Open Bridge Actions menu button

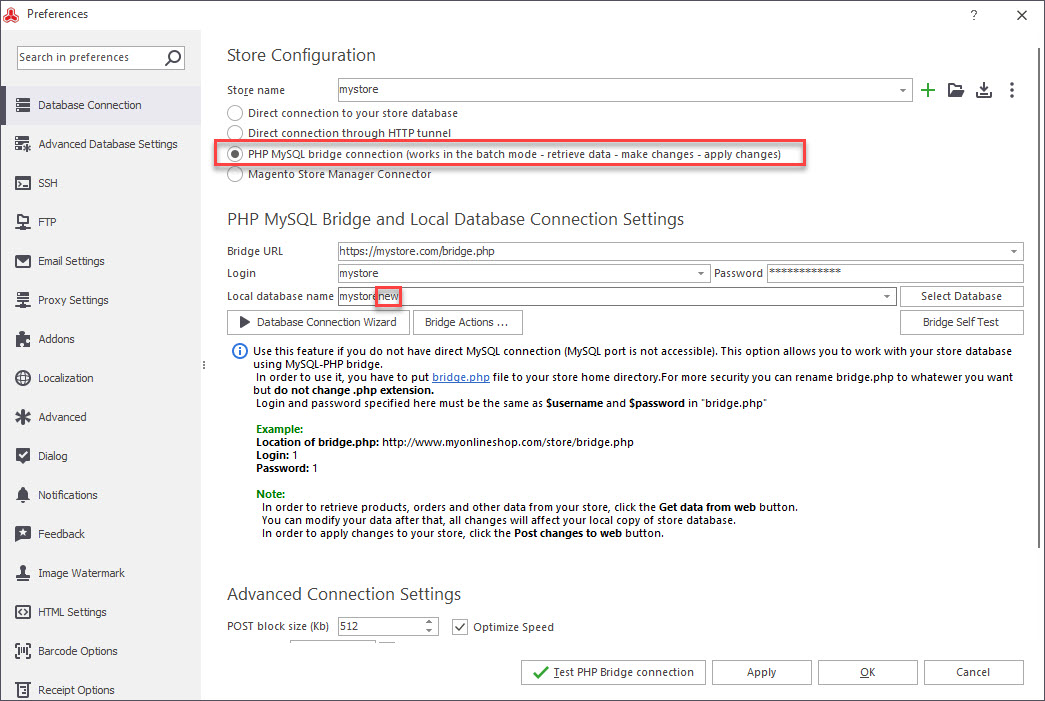click(467, 323)
